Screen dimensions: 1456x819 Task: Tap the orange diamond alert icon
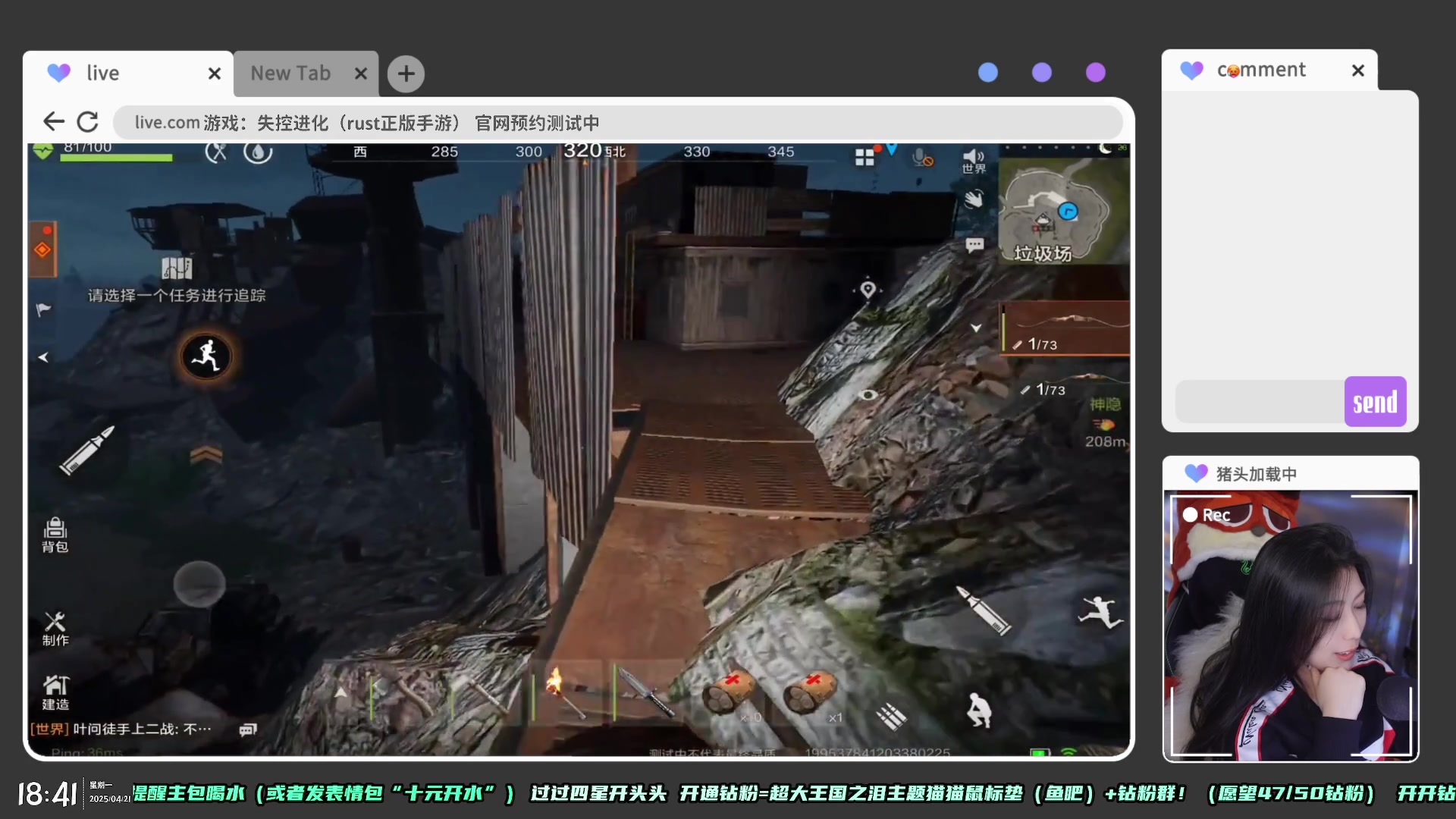click(42, 249)
